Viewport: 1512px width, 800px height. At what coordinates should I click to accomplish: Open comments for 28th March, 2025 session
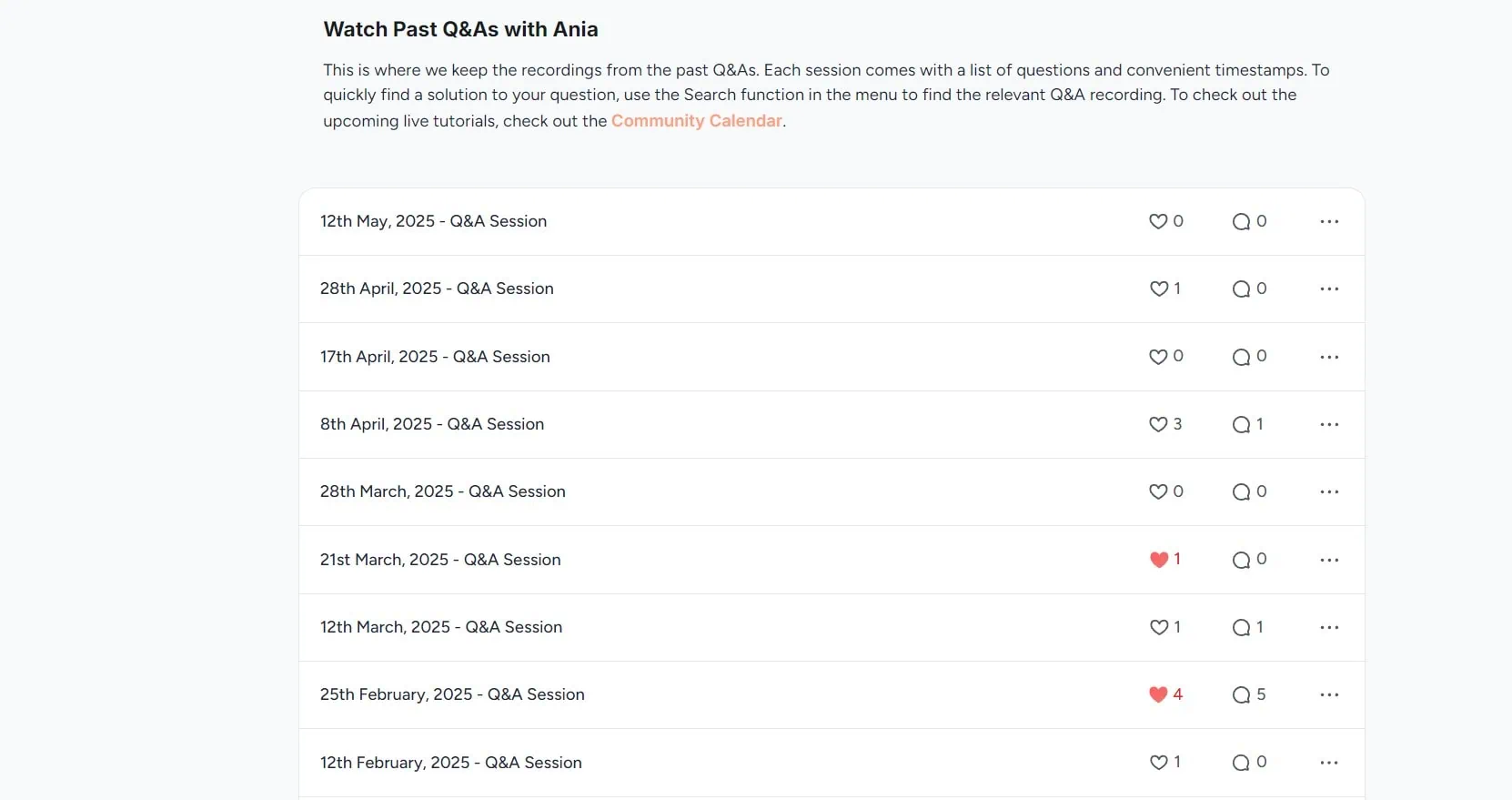tap(1241, 491)
